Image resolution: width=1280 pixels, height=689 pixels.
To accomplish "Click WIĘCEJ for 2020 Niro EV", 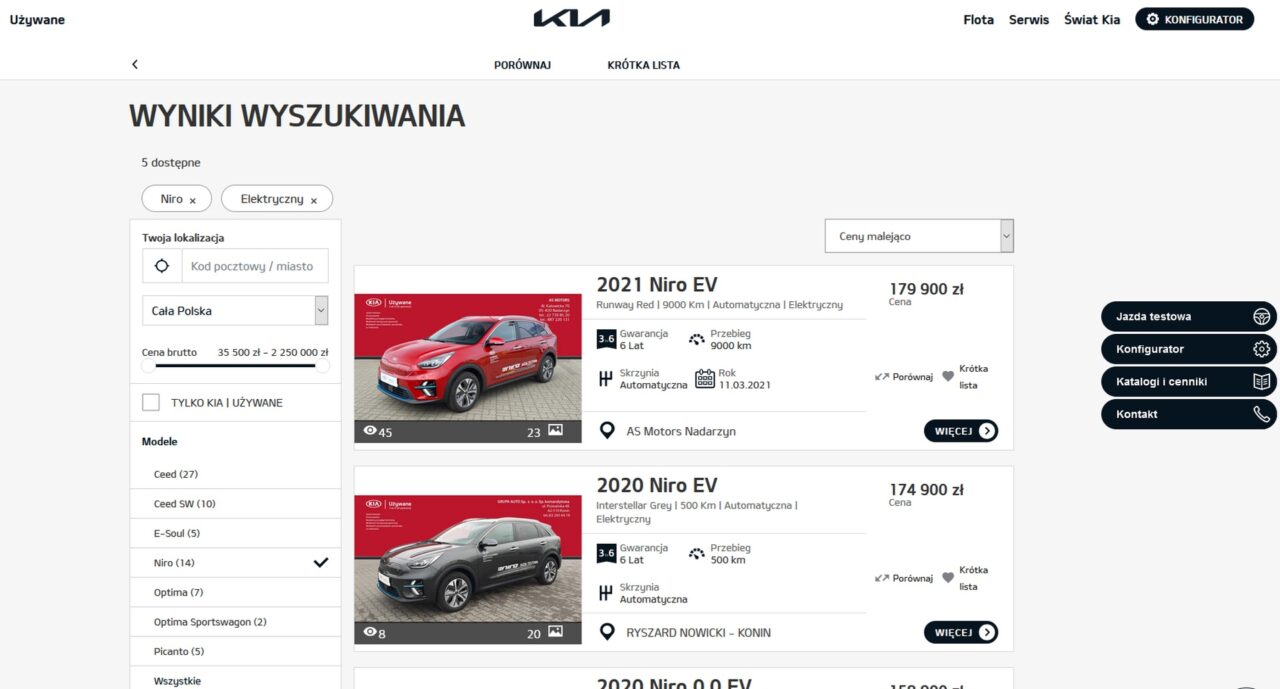I will (x=961, y=632).
